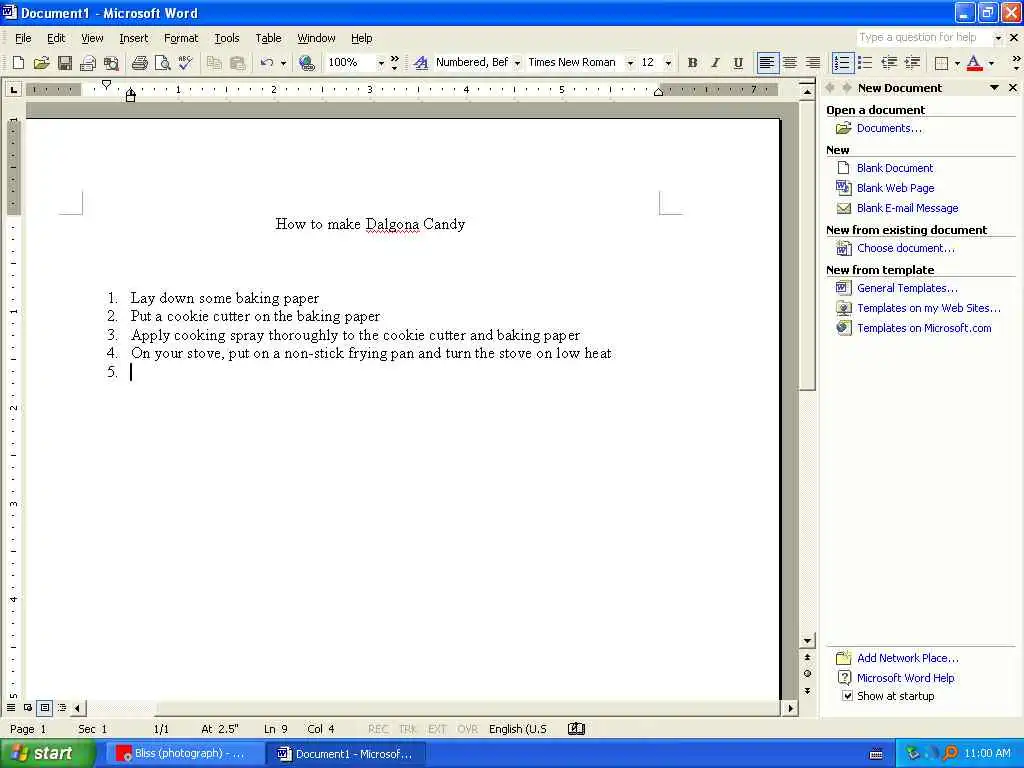Click the ruler tab selector button
Viewport: 1024px width, 768px height.
[13, 89]
